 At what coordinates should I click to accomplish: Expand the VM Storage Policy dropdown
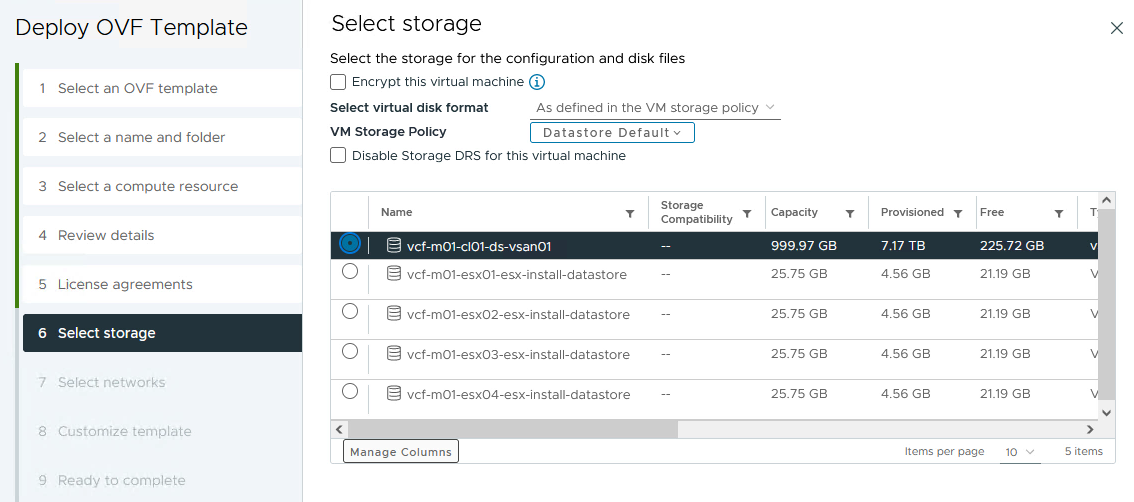click(611, 132)
